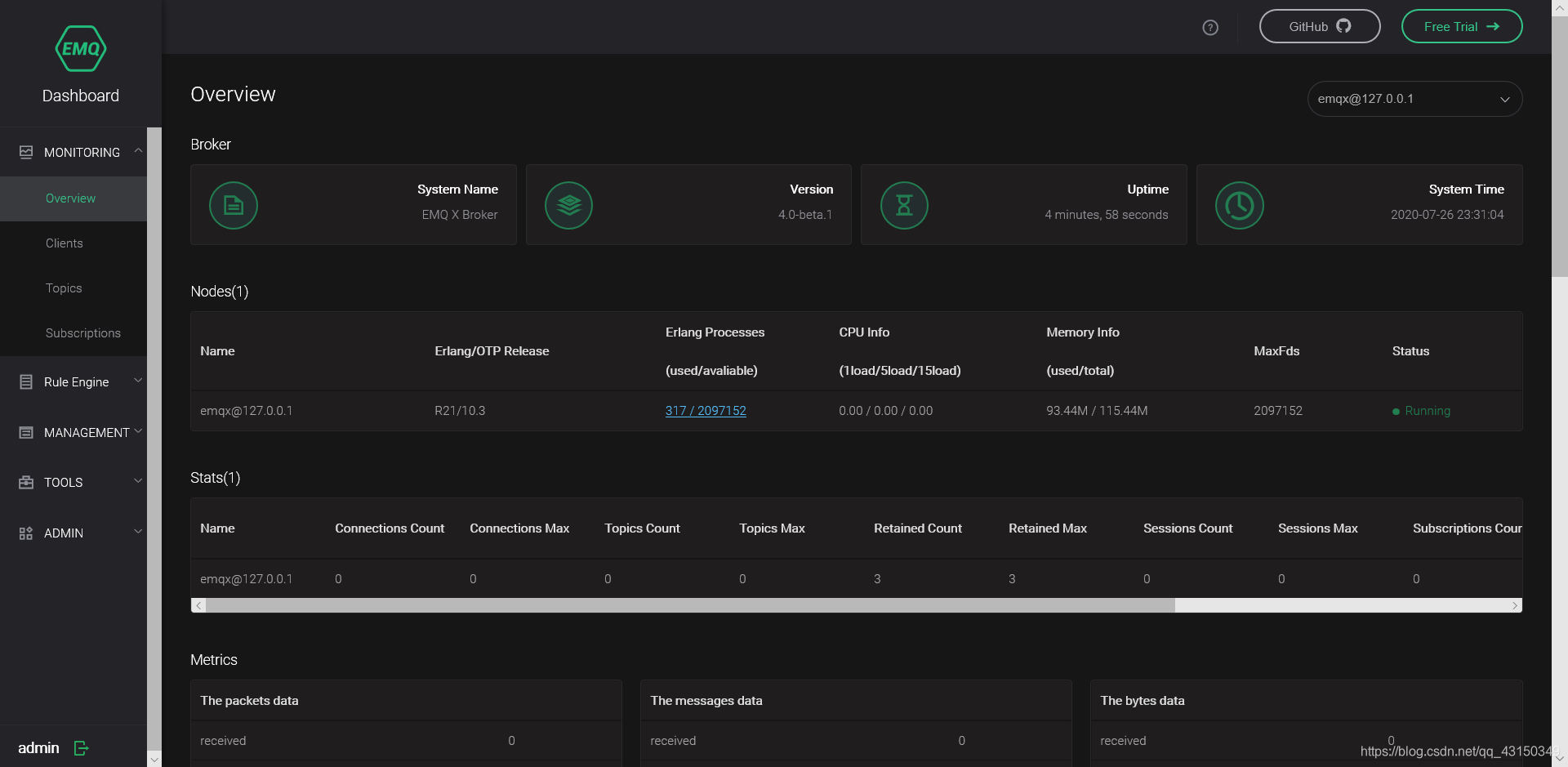Click the 4 minutes, 58 seconds uptime value
1568x767 pixels.
(x=1107, y=215)
